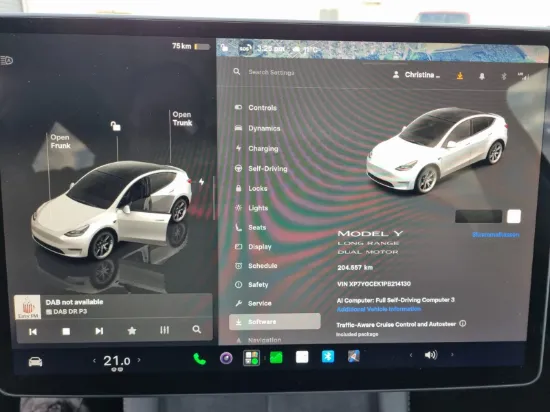Tap the 21.0 temperature display
Image resolution: width=550 pixels, height=412 pixels.
click(x=117, y=361)
